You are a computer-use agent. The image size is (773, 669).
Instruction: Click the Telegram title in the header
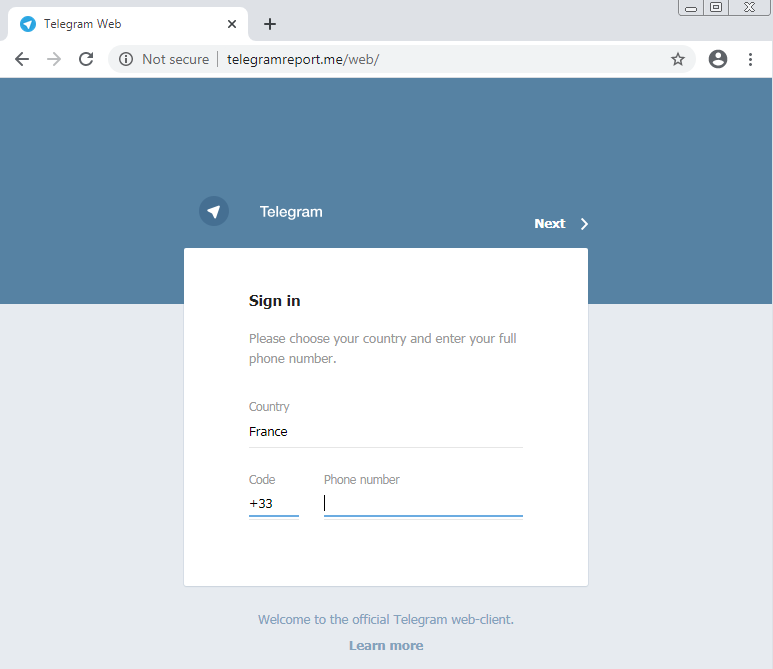point(291,212)
